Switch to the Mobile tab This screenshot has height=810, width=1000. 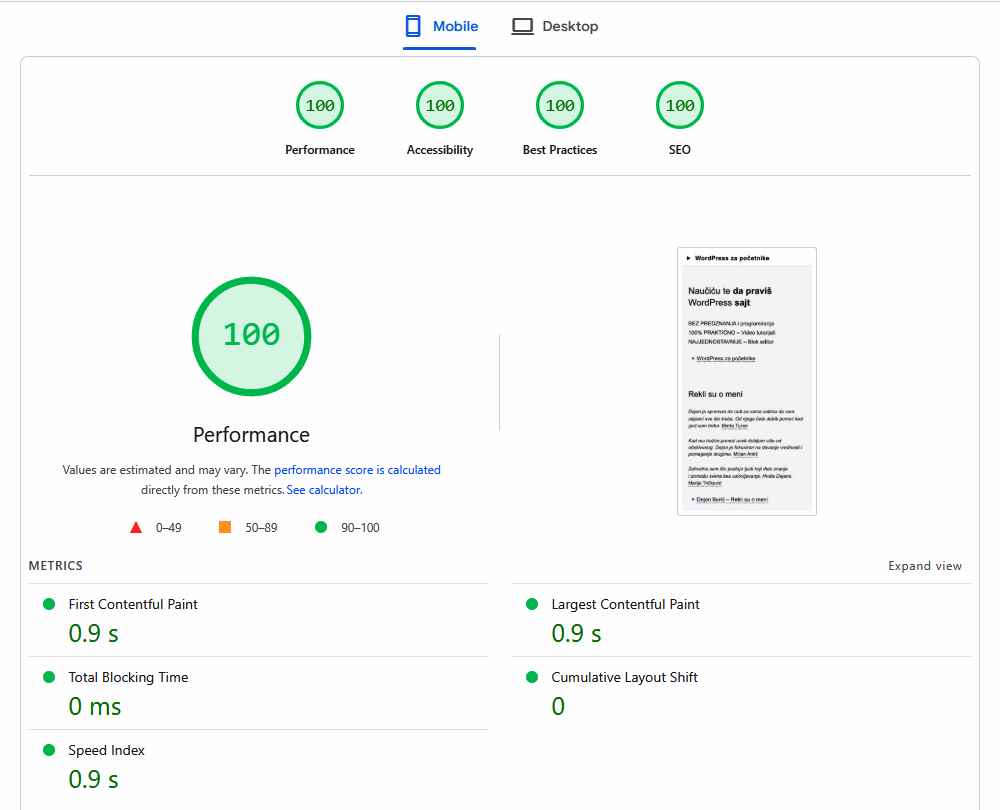441,27
